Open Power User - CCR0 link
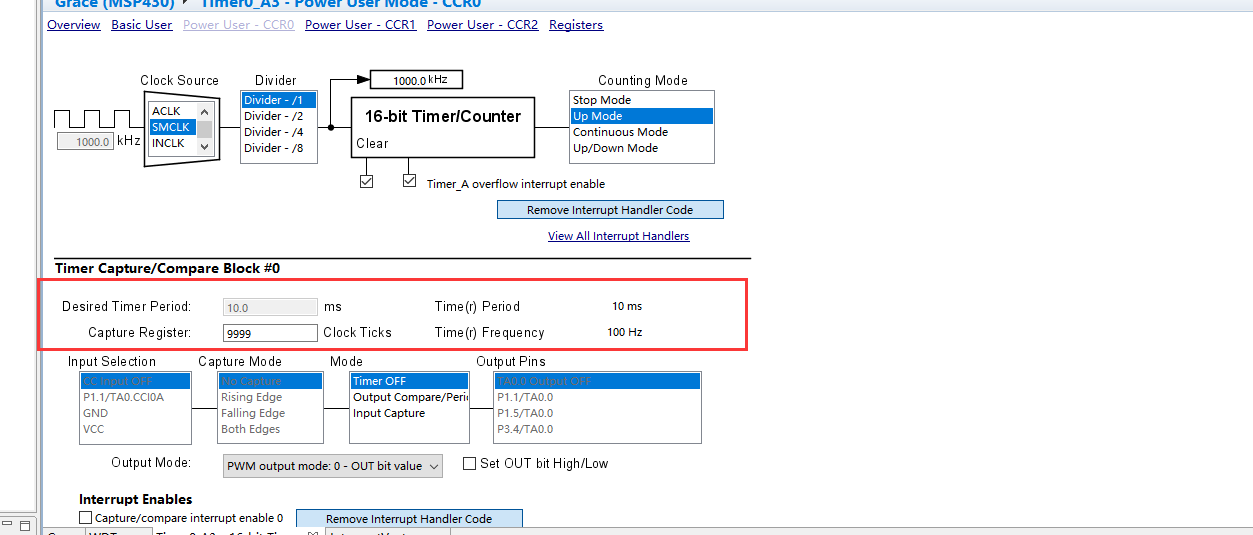 pyautogui.click(x=238, y=25)
